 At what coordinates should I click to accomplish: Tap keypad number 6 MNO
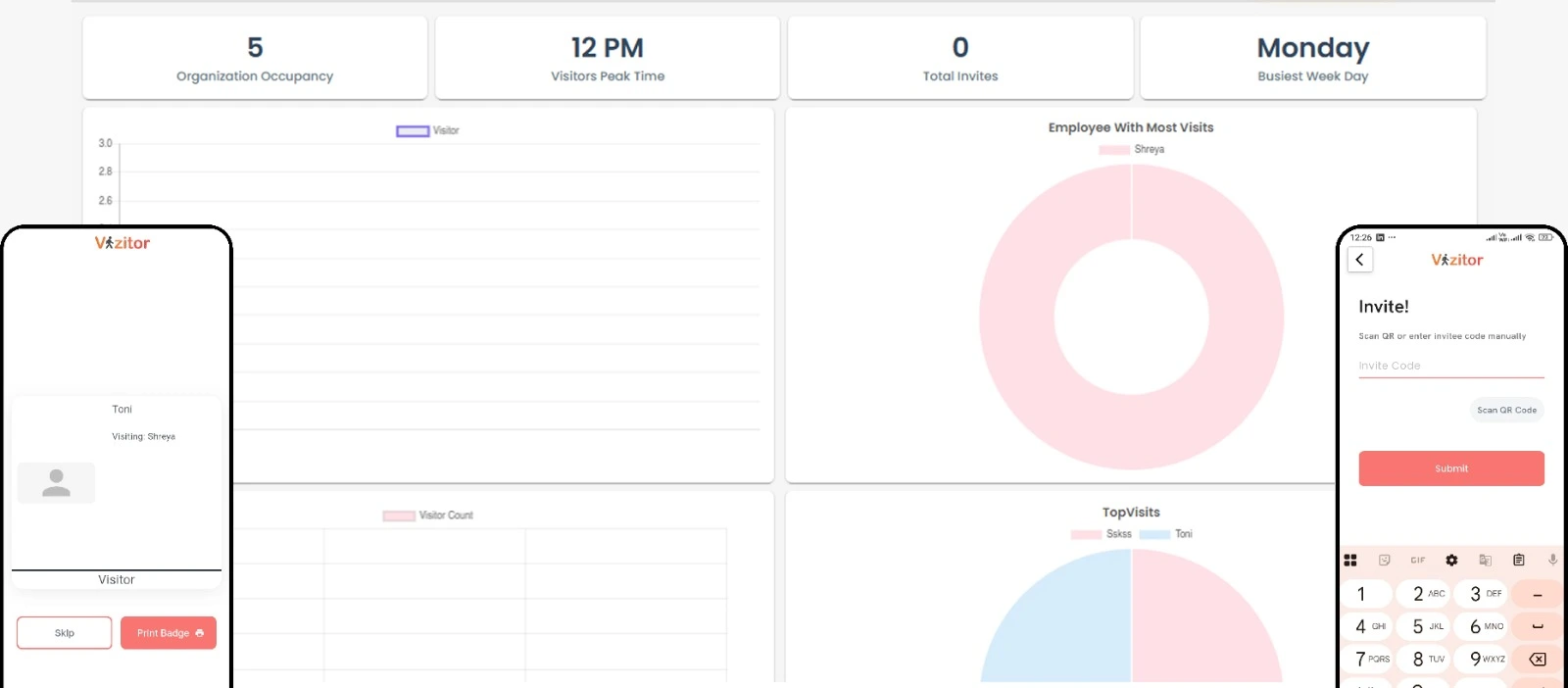[1482, 626]
